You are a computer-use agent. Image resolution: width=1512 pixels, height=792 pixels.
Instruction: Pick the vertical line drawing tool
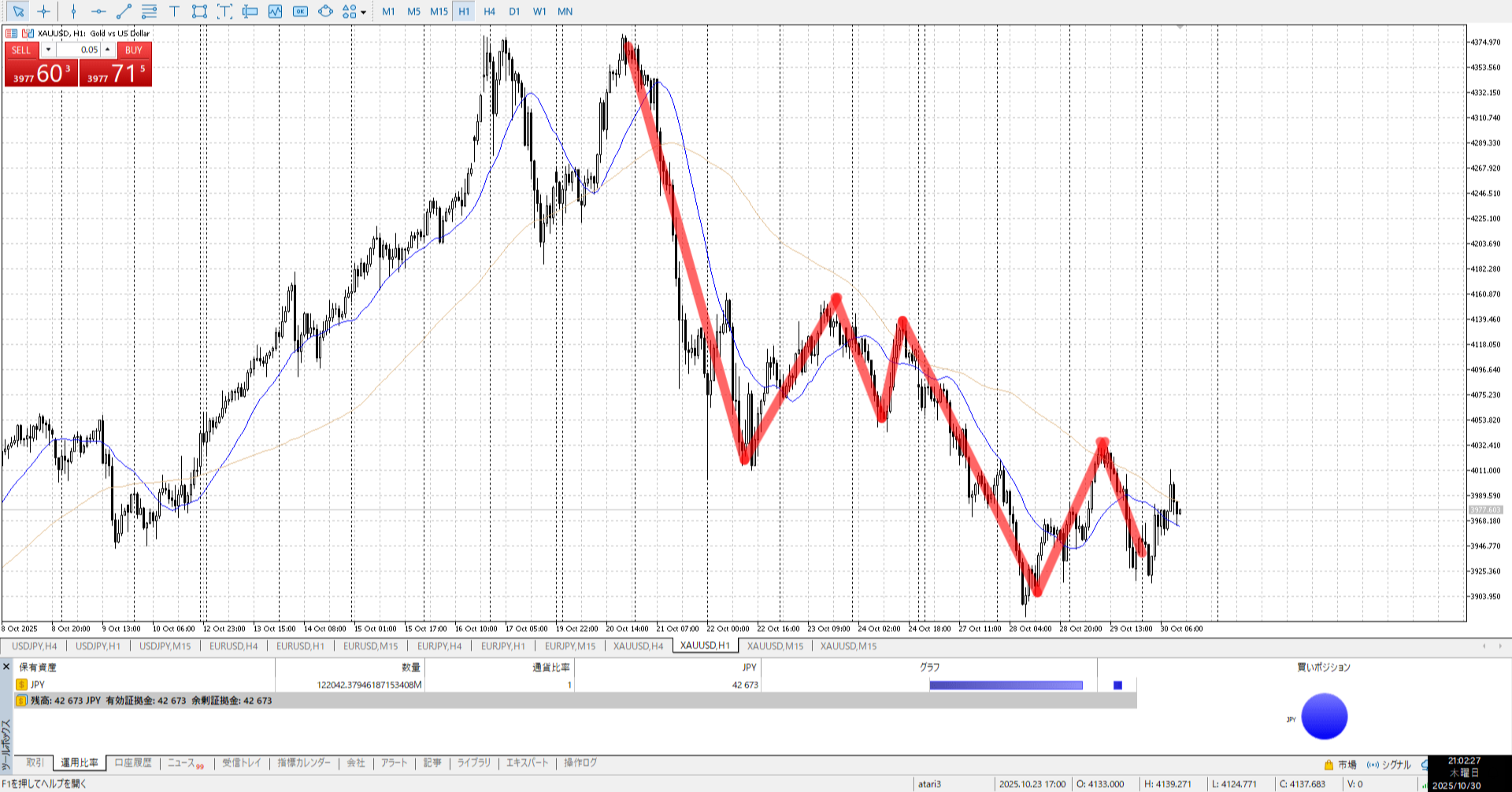(x=73, y=12)
